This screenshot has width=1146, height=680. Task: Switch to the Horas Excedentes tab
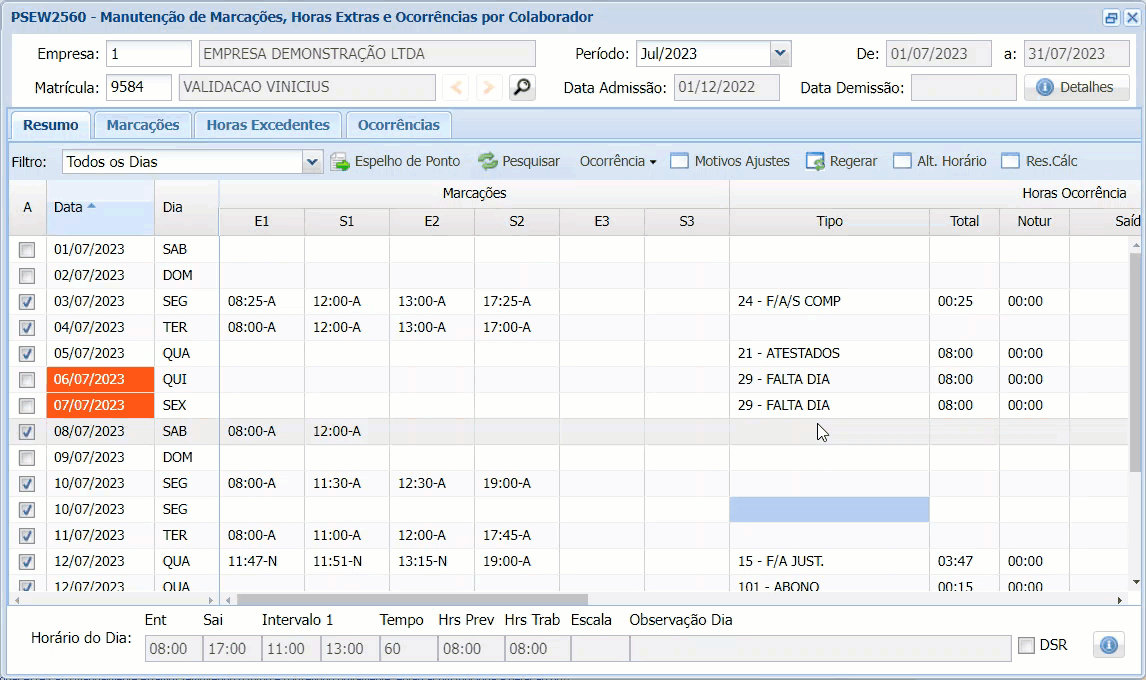click(268, 125)
